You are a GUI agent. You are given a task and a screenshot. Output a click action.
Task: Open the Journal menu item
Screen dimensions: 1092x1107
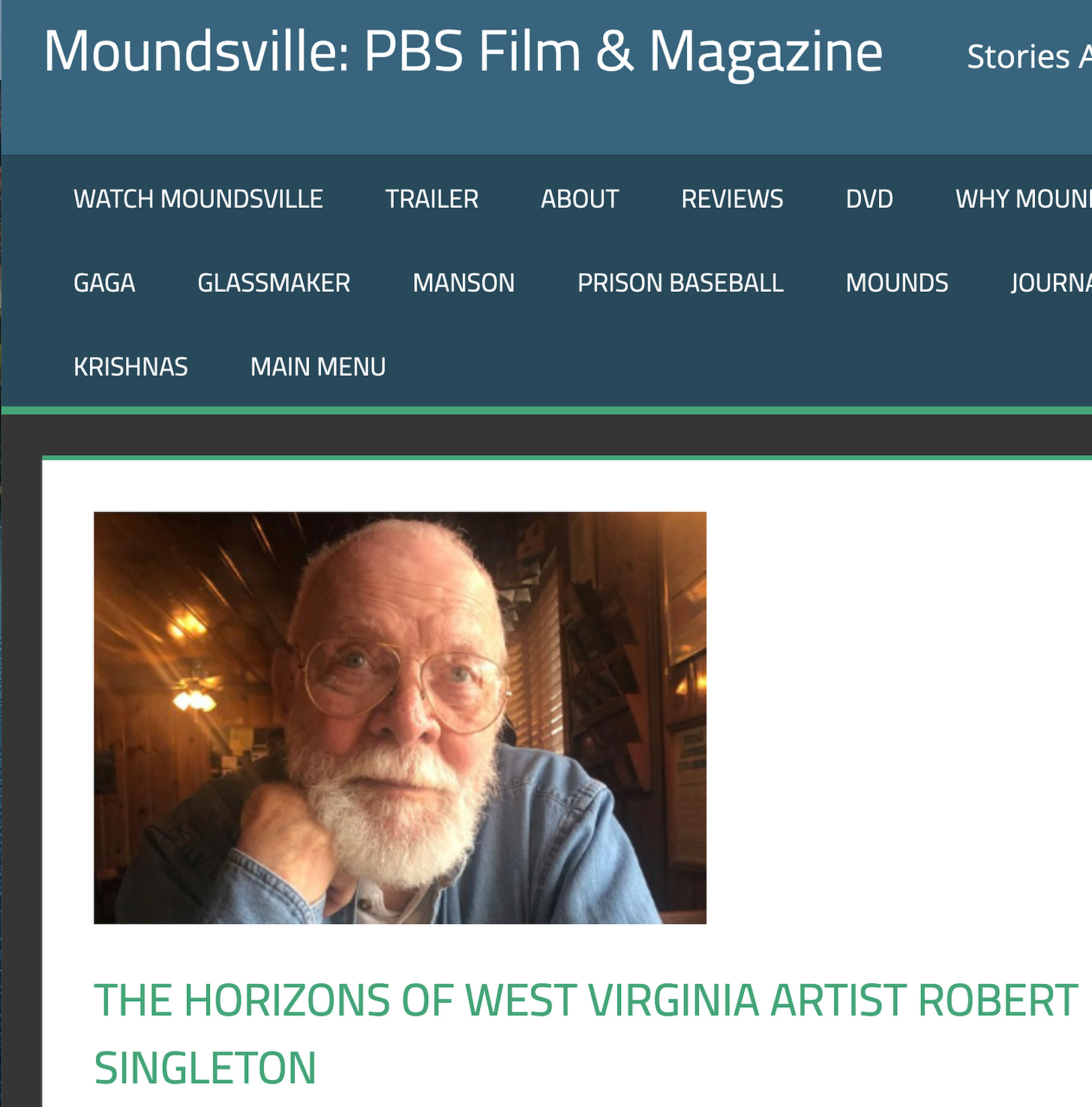1051,283
